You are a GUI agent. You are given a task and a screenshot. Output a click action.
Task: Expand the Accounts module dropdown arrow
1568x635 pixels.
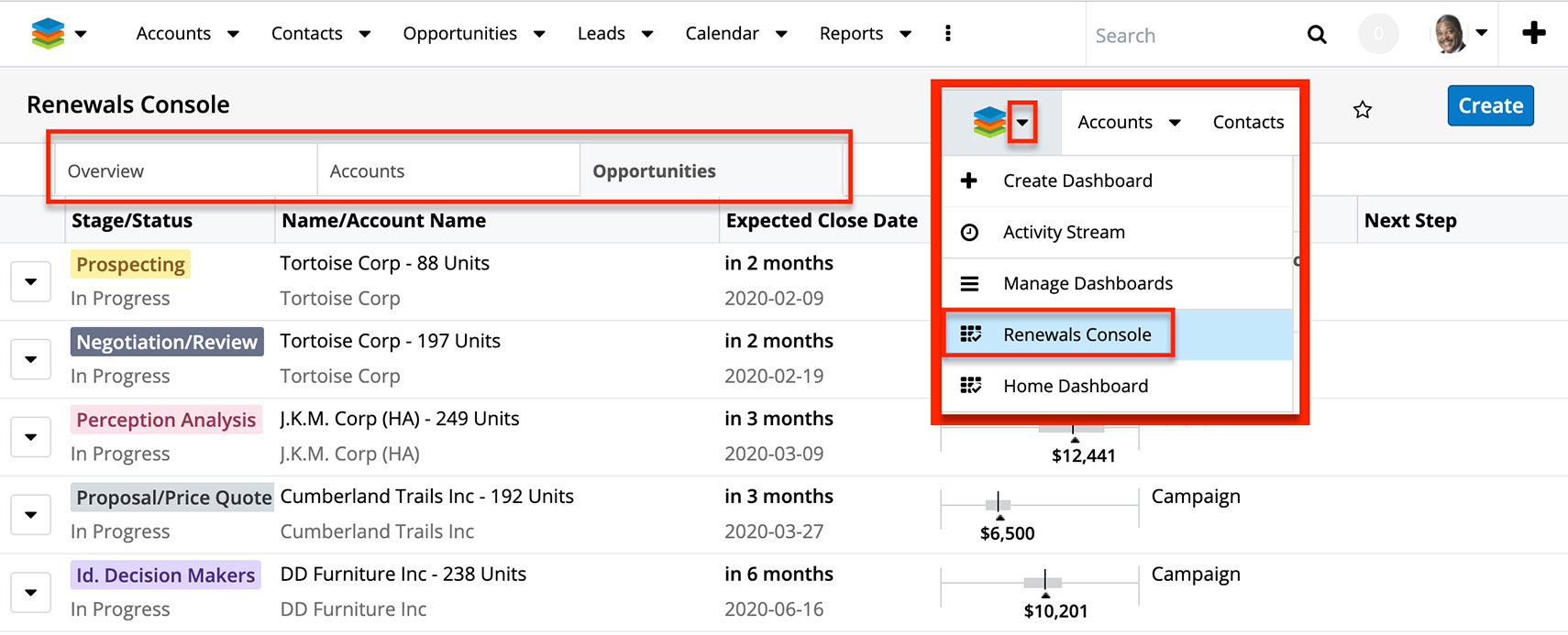pos(233,34)
